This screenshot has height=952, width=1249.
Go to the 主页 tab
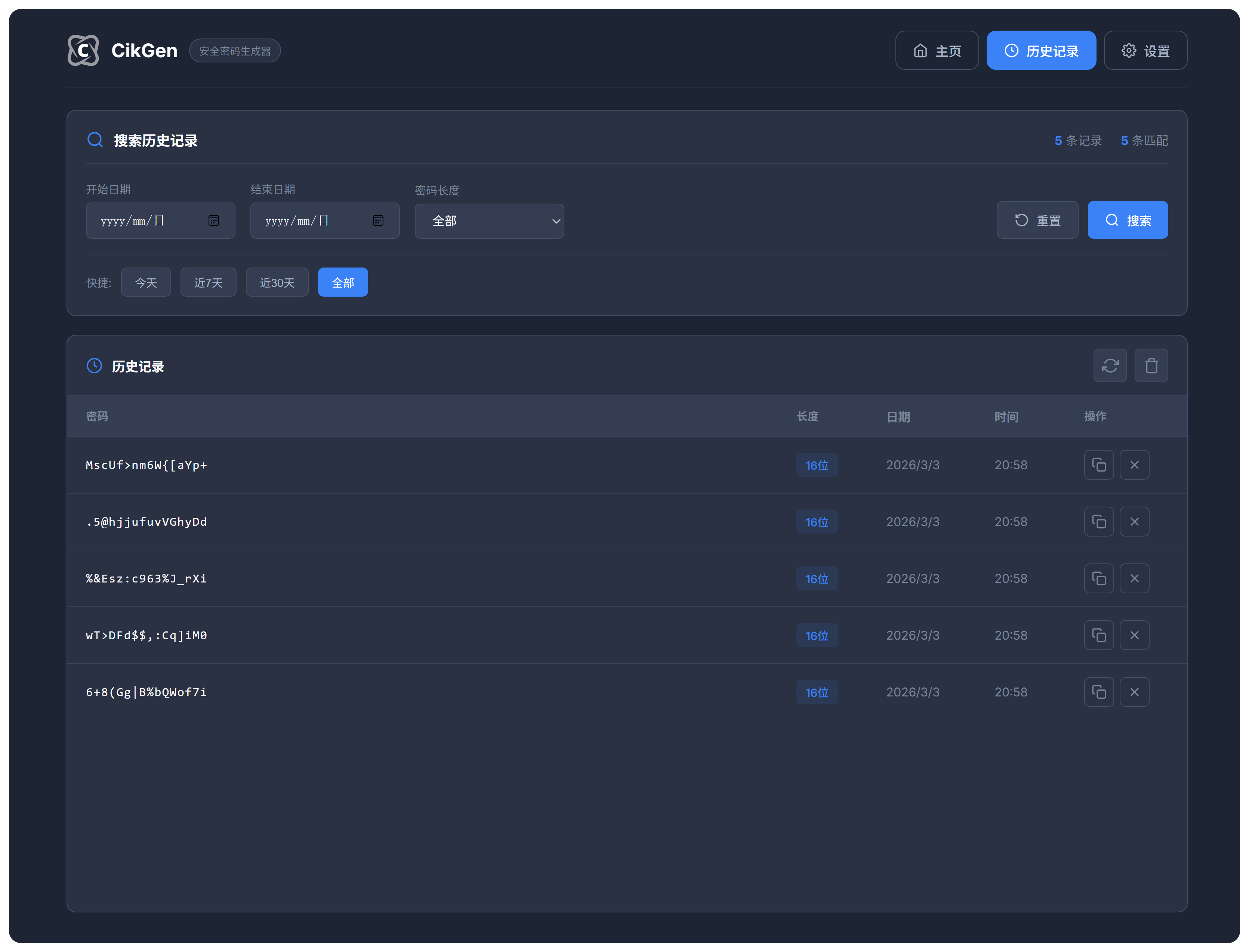pos(936,50)
